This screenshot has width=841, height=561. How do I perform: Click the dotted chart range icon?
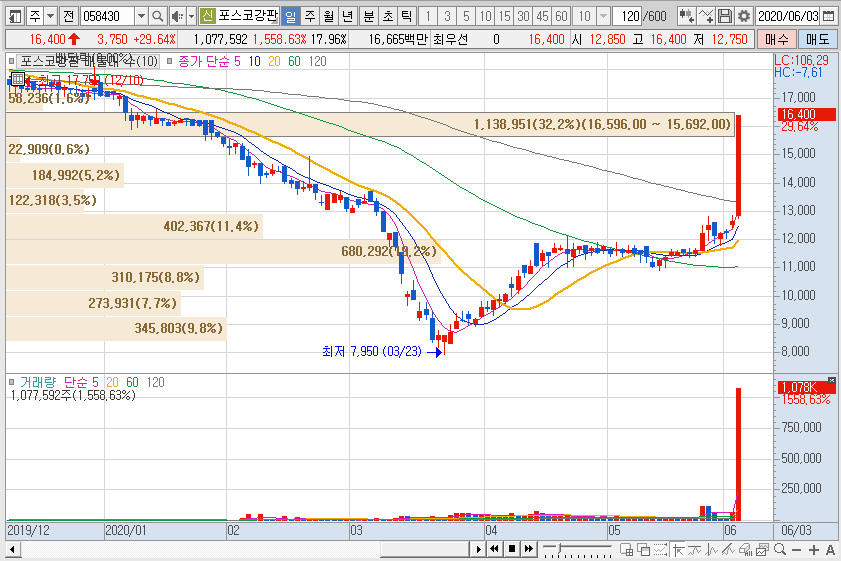click(x=660, y=549)
